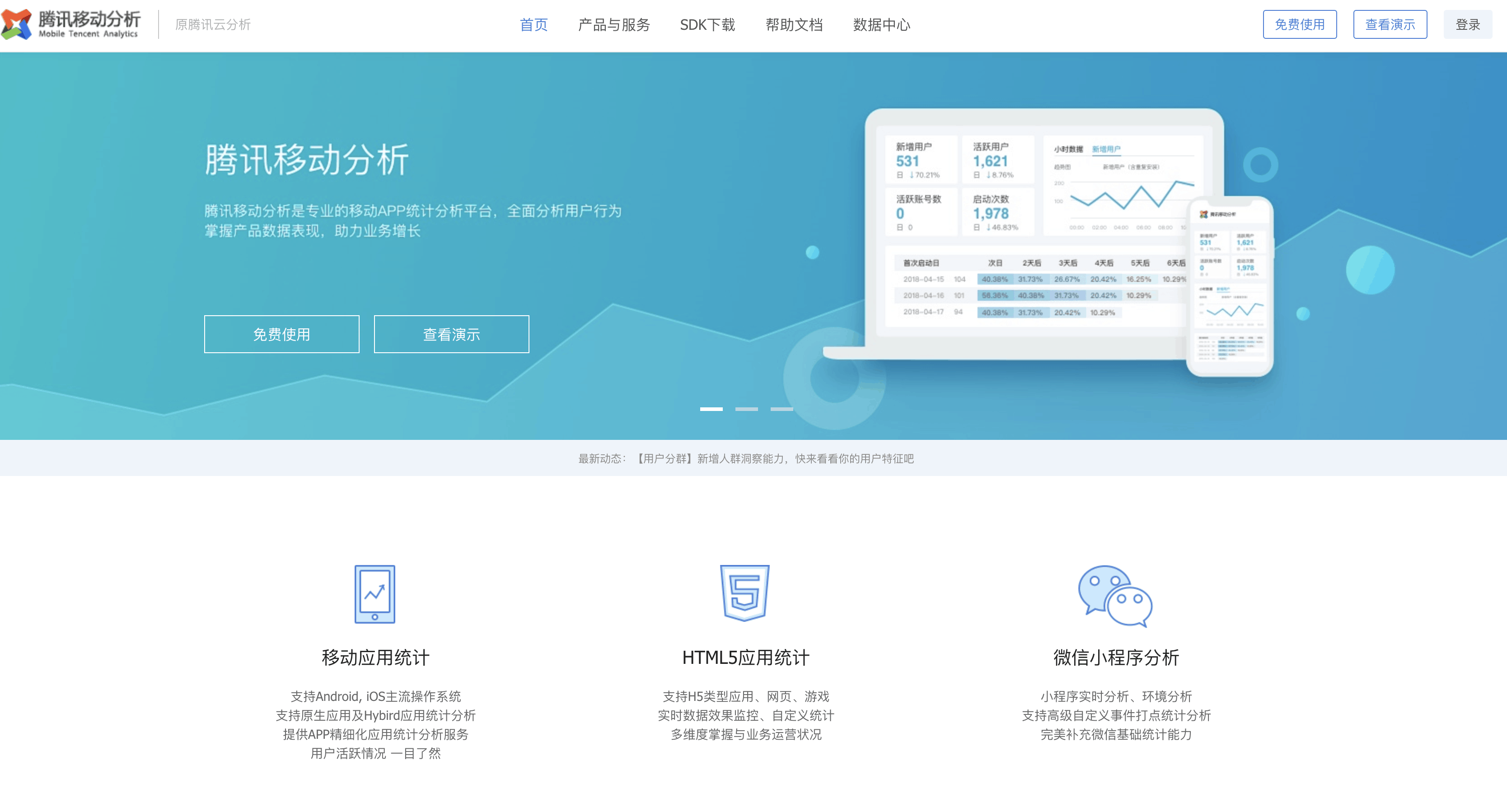Click 用户活跃情况 一目了然 text
The image size is (1507, 812).
click(x=375, y=753)
